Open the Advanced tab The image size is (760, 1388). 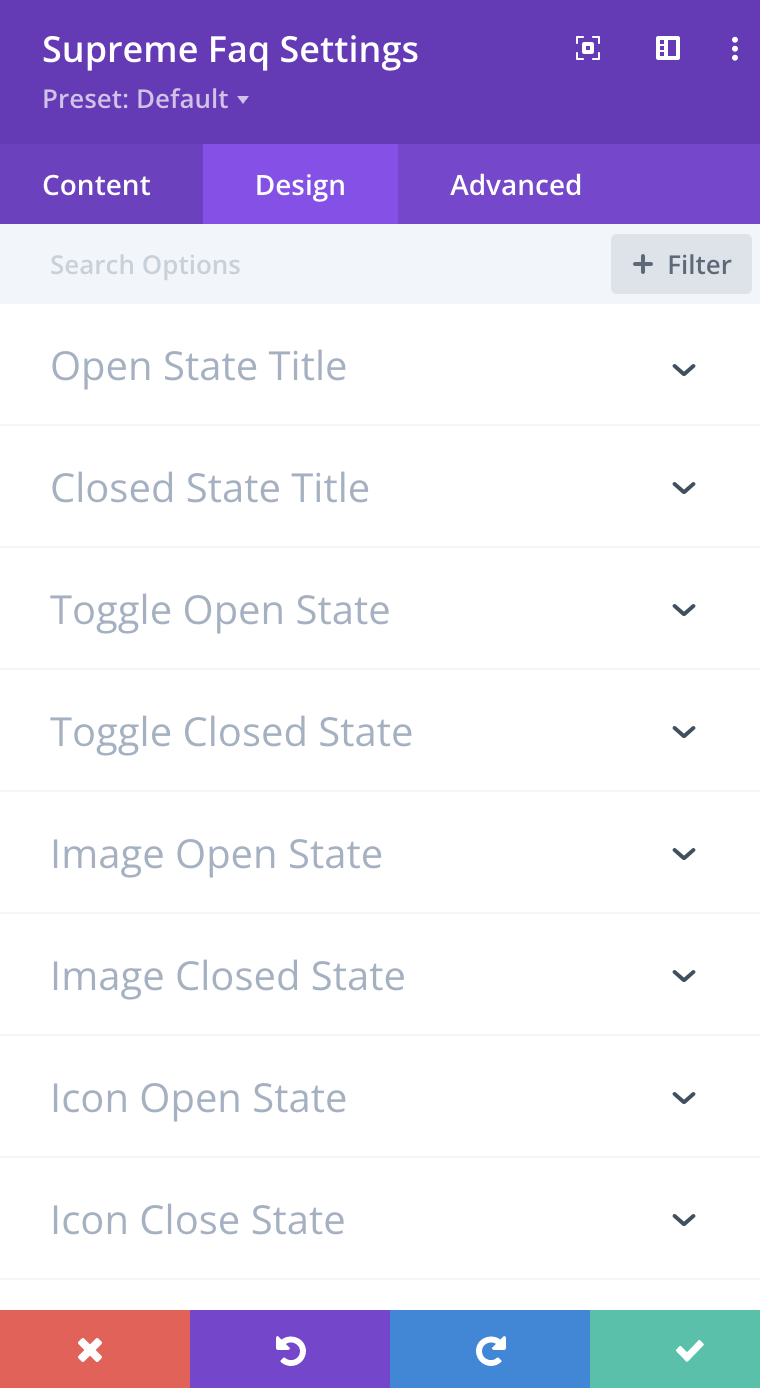pyautogui.click(x=516, y=185)
